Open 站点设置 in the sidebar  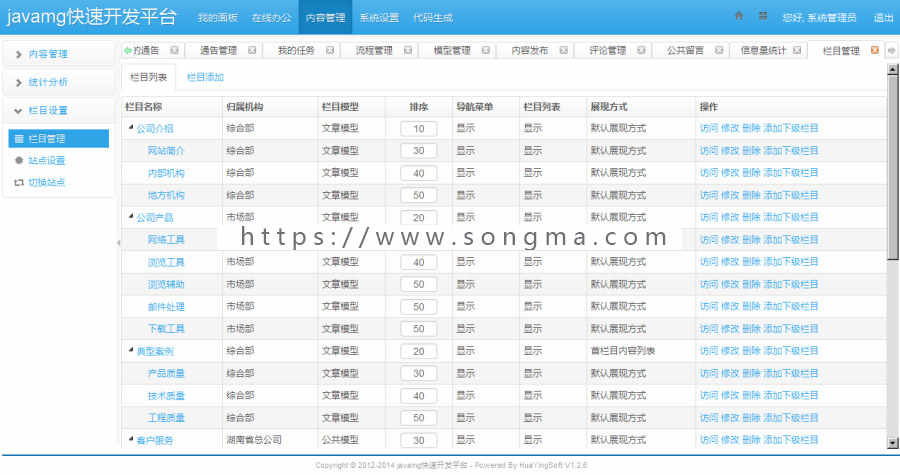47,161
